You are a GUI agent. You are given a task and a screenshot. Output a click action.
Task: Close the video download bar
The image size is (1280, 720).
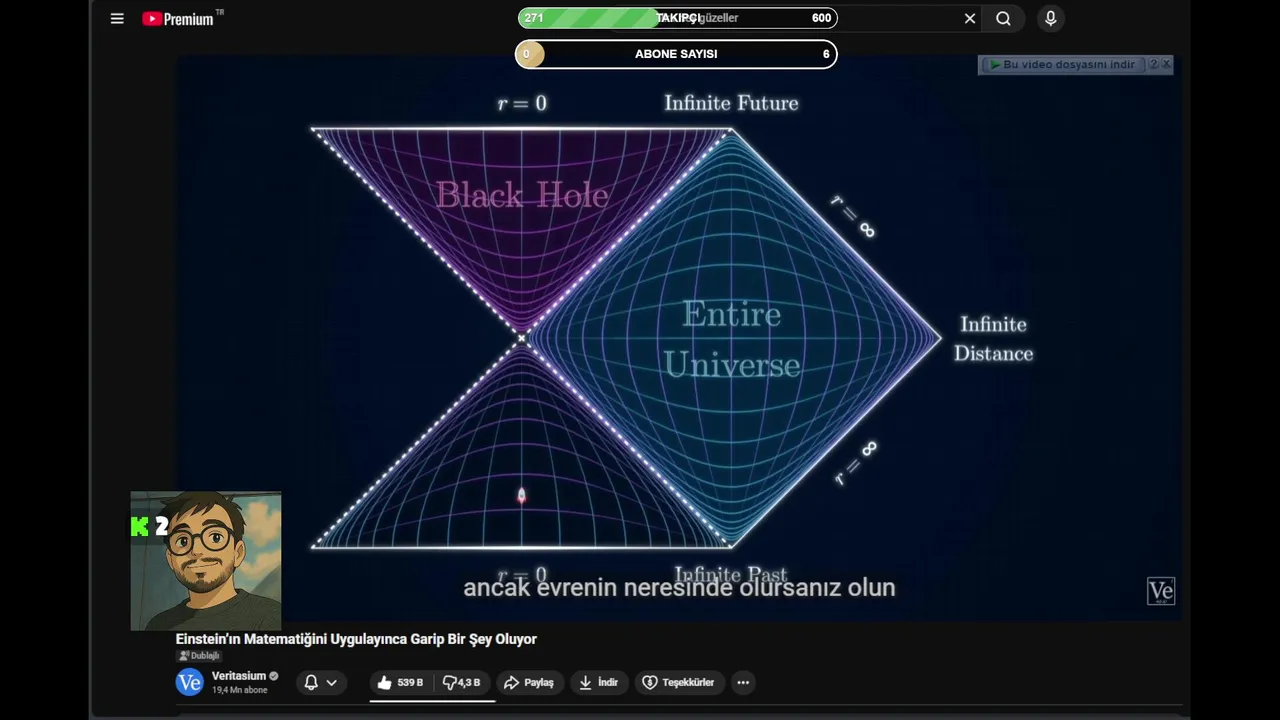[1166, 64]
